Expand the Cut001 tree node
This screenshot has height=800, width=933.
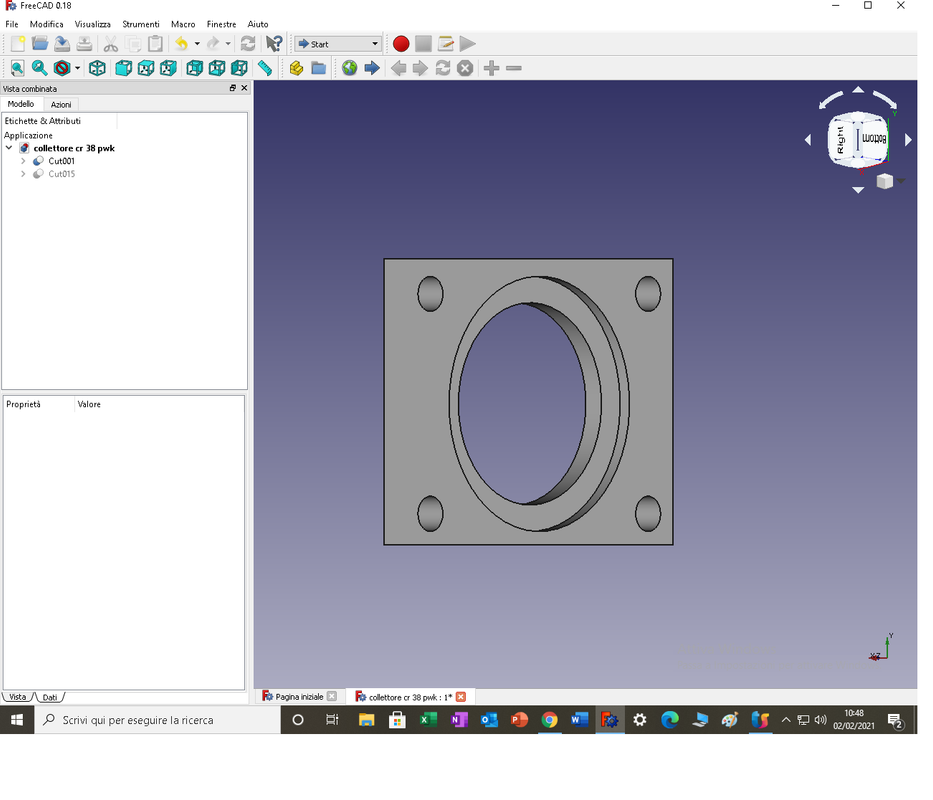click(x=23, y=161)
